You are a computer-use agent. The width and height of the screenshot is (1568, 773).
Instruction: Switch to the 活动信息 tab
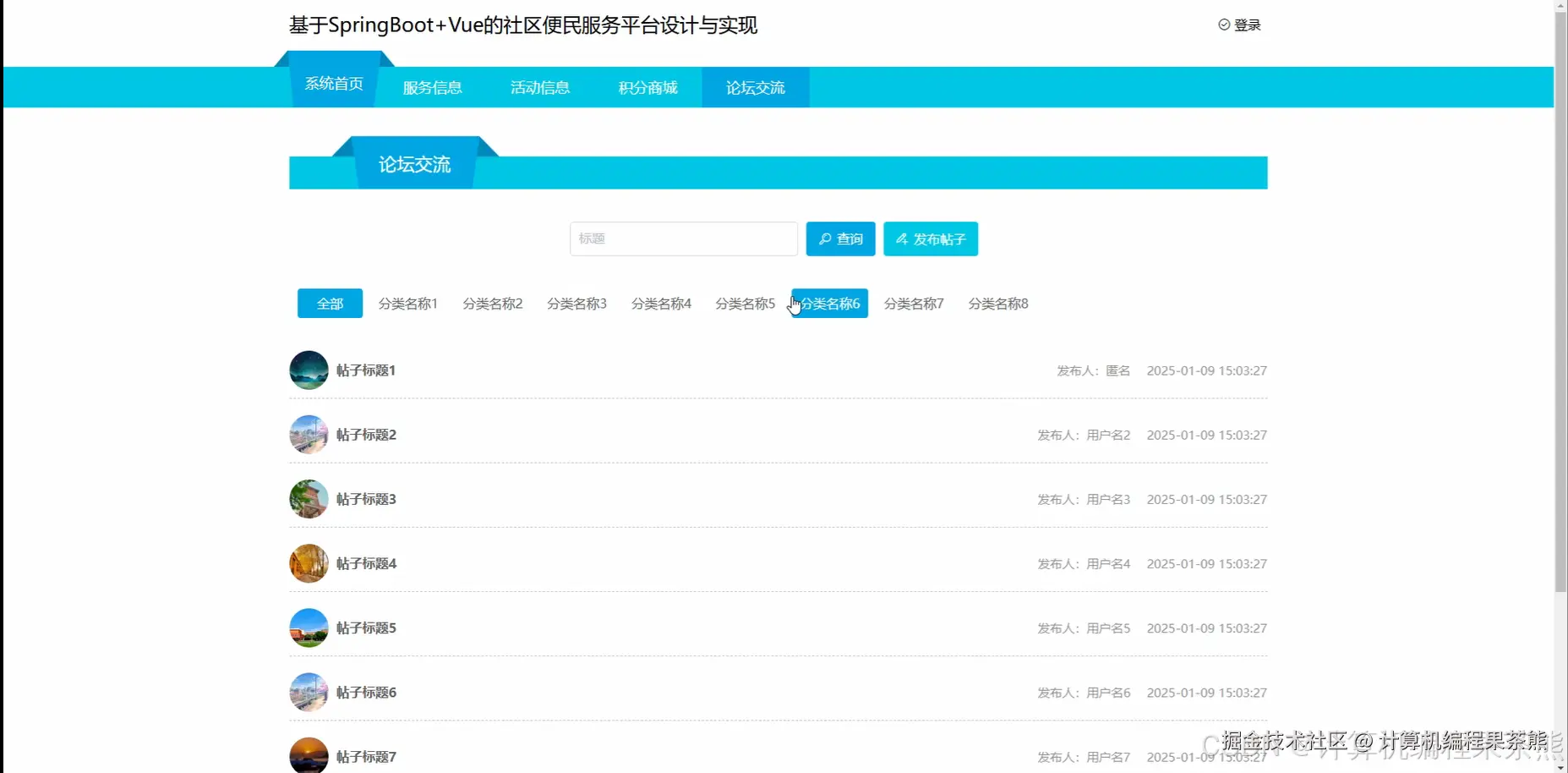point(540,88)
